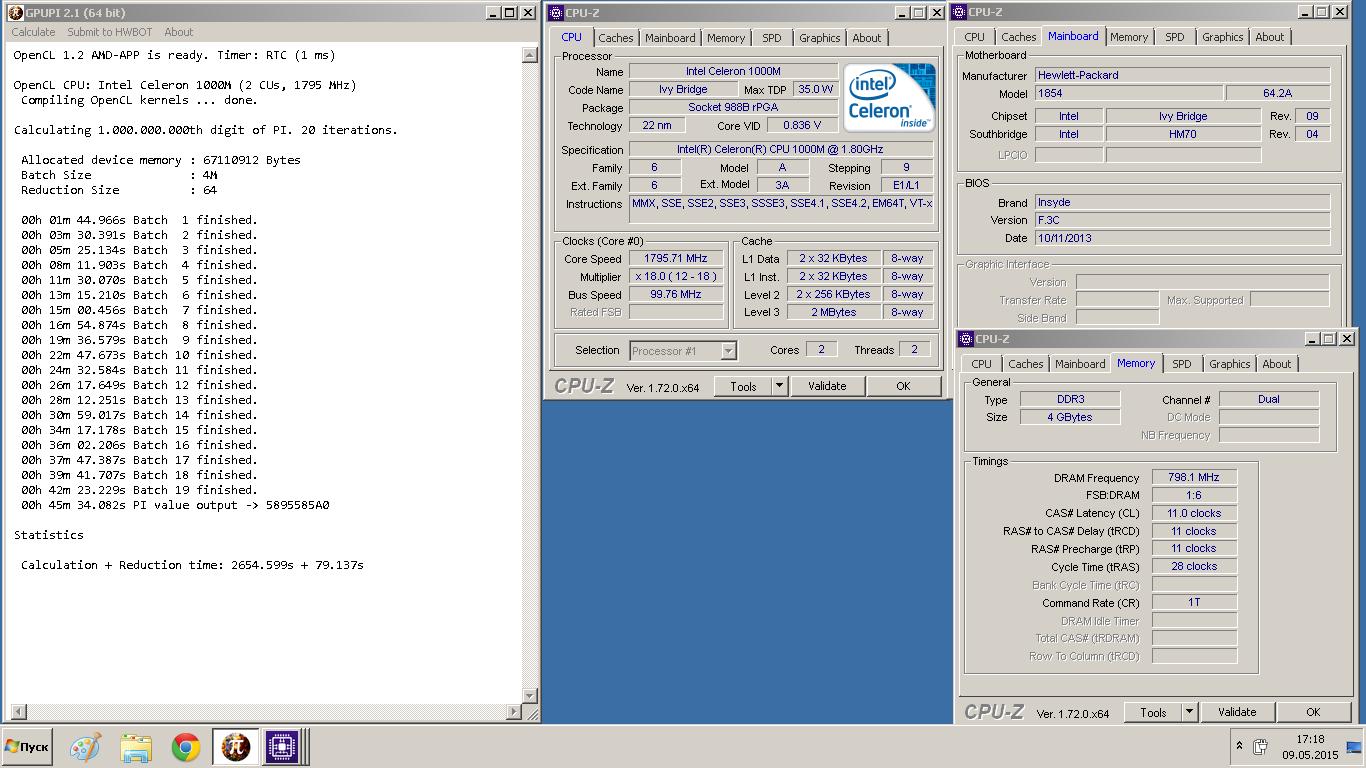This screenshot has width=1366, height=768.
Task: Switch to About tab in CPU window
Action: 867,38
